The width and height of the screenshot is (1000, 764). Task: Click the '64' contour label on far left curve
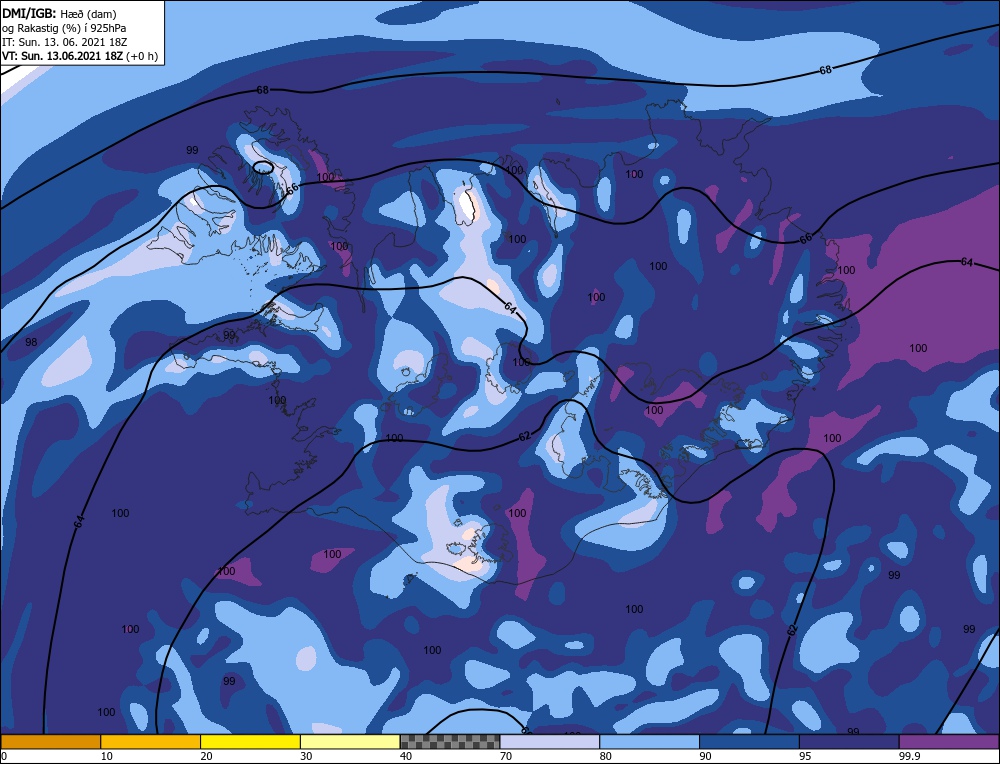click(79, 521)
